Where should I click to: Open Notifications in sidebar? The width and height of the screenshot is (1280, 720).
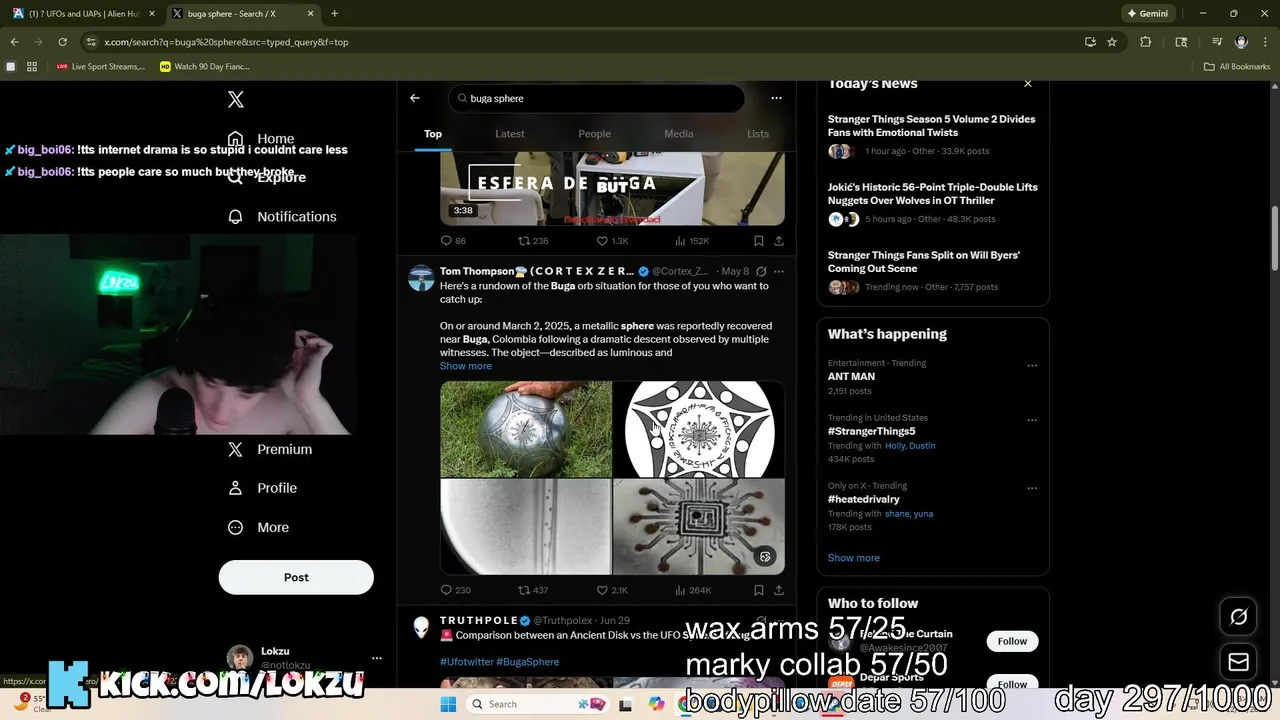click(282, 216)
